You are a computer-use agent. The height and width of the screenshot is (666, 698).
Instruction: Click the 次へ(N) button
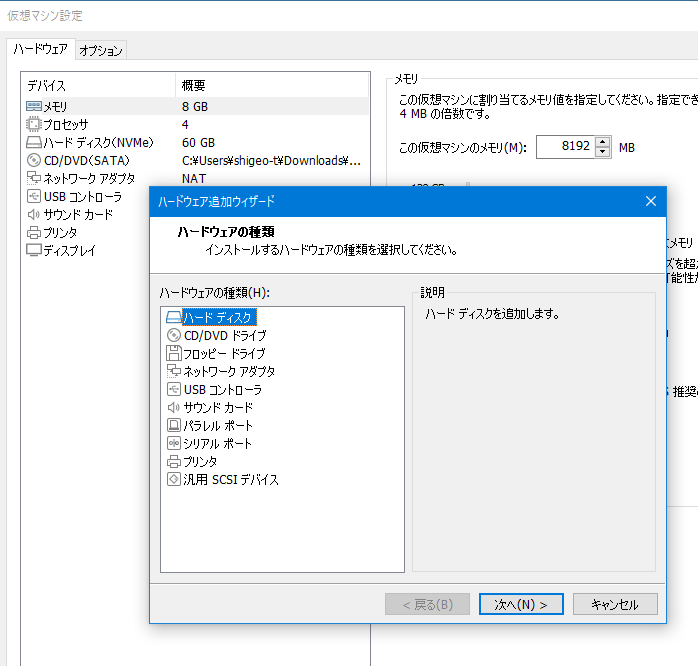click(x=521, y=604)
